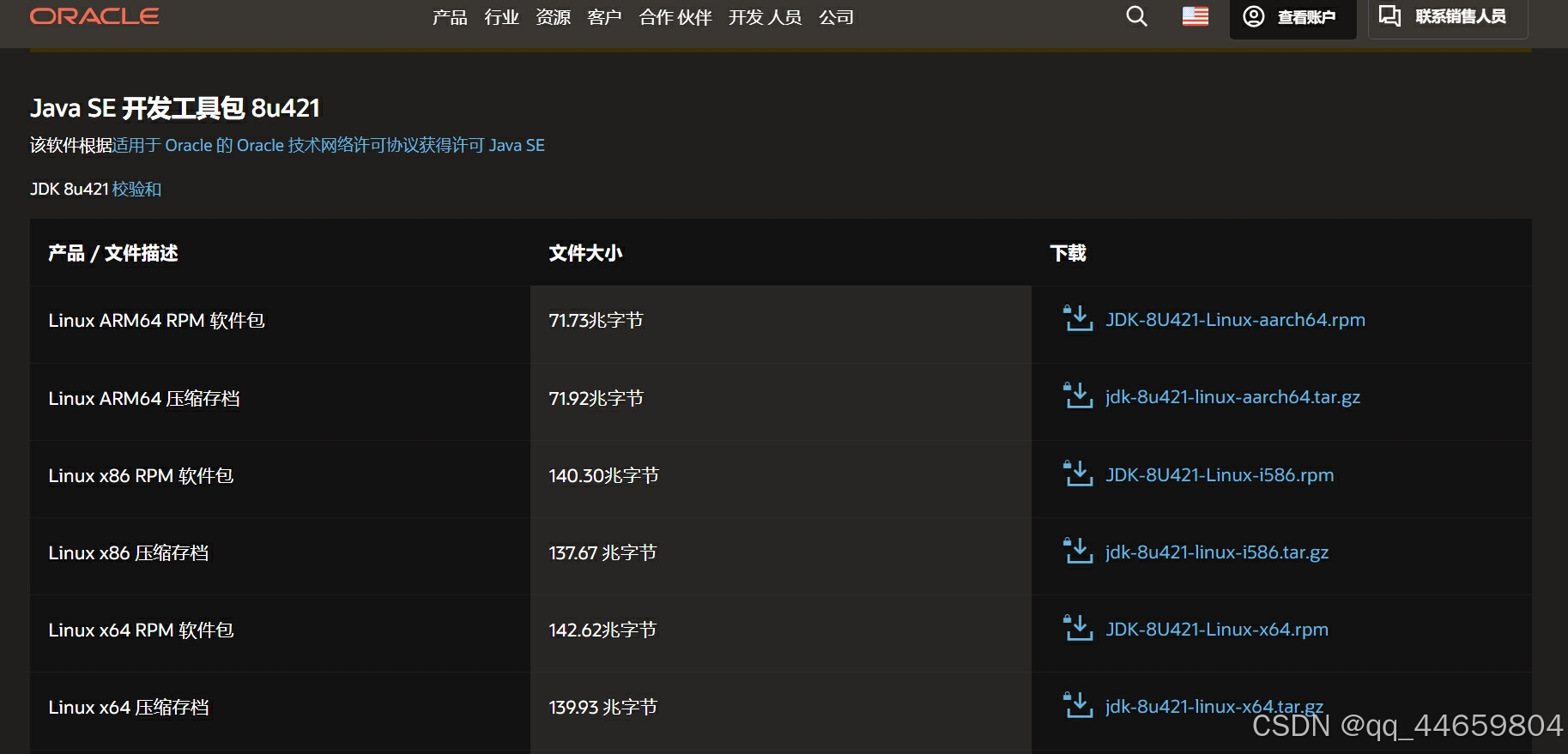The width and height of the screenshot is (1568, 754).
Task: Click the 产品 / 文件描述 column header
Action: [113, 253]
